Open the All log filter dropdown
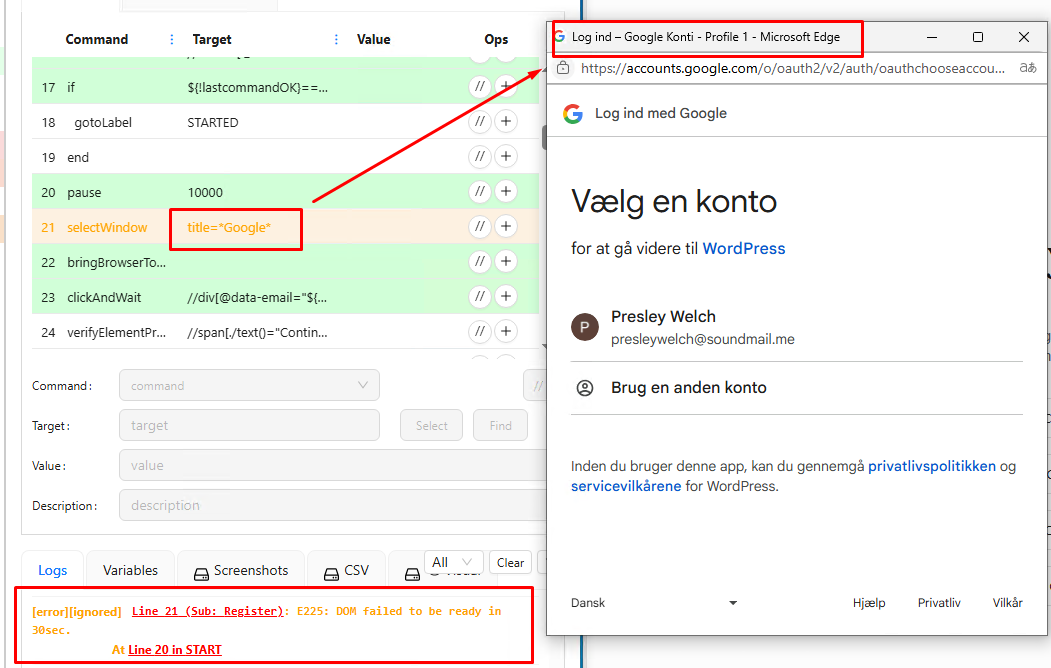The image size is (1051, 668). 452,562
